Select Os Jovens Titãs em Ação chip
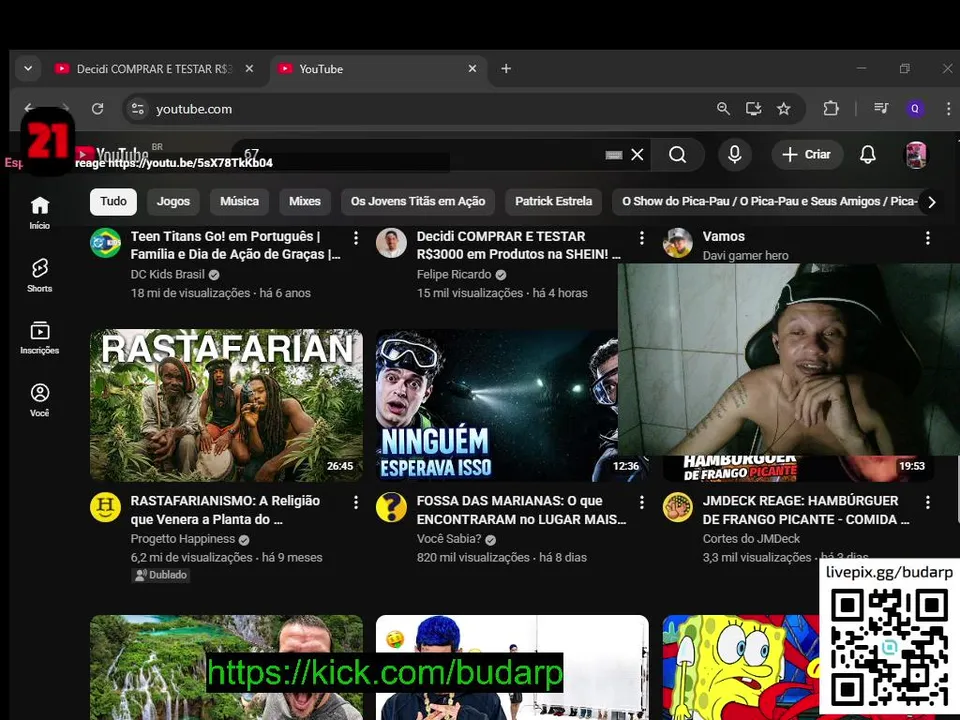 (418, 201)
